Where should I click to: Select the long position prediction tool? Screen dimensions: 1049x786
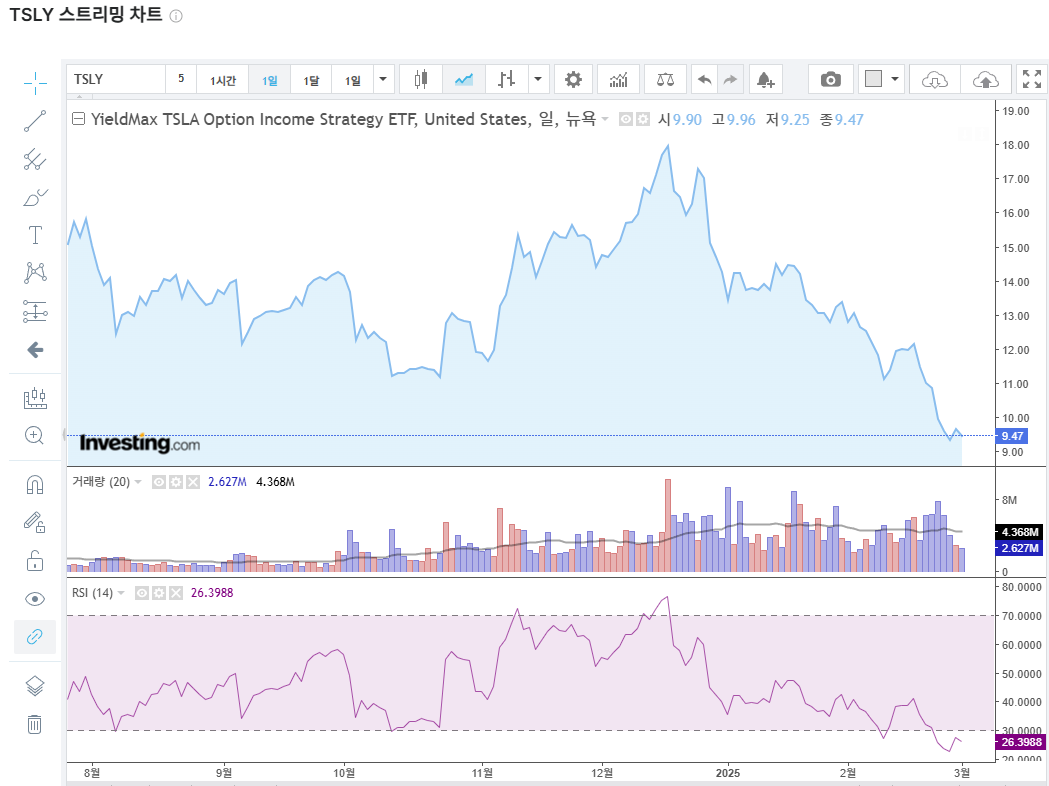35,311
